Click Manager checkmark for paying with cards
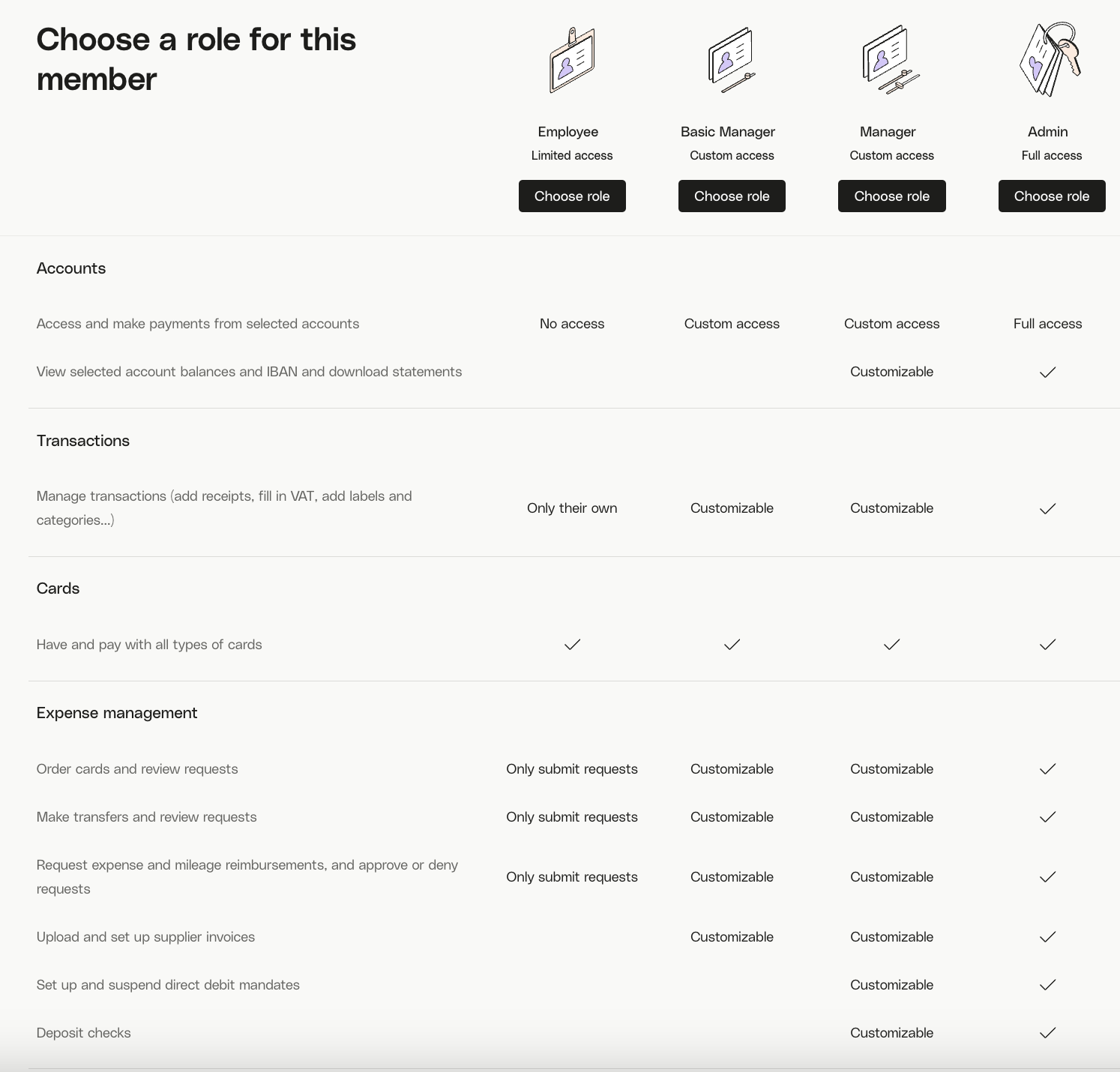Viewport: 1120px width, 1072px height. coord(891,645)
